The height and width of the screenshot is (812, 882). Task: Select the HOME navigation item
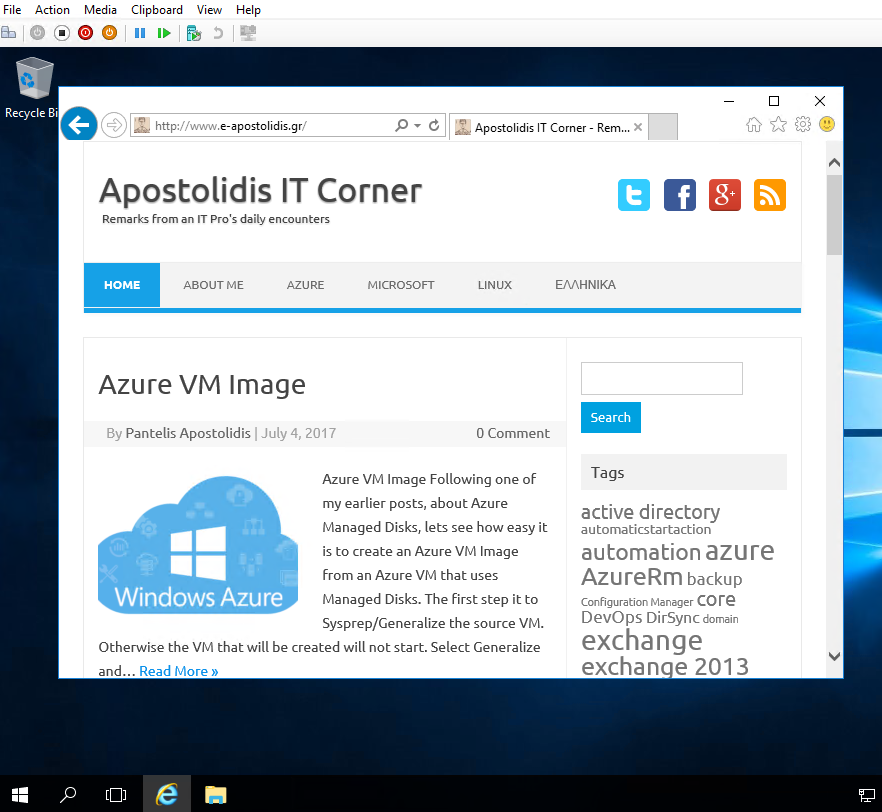(x=122, y=285)
